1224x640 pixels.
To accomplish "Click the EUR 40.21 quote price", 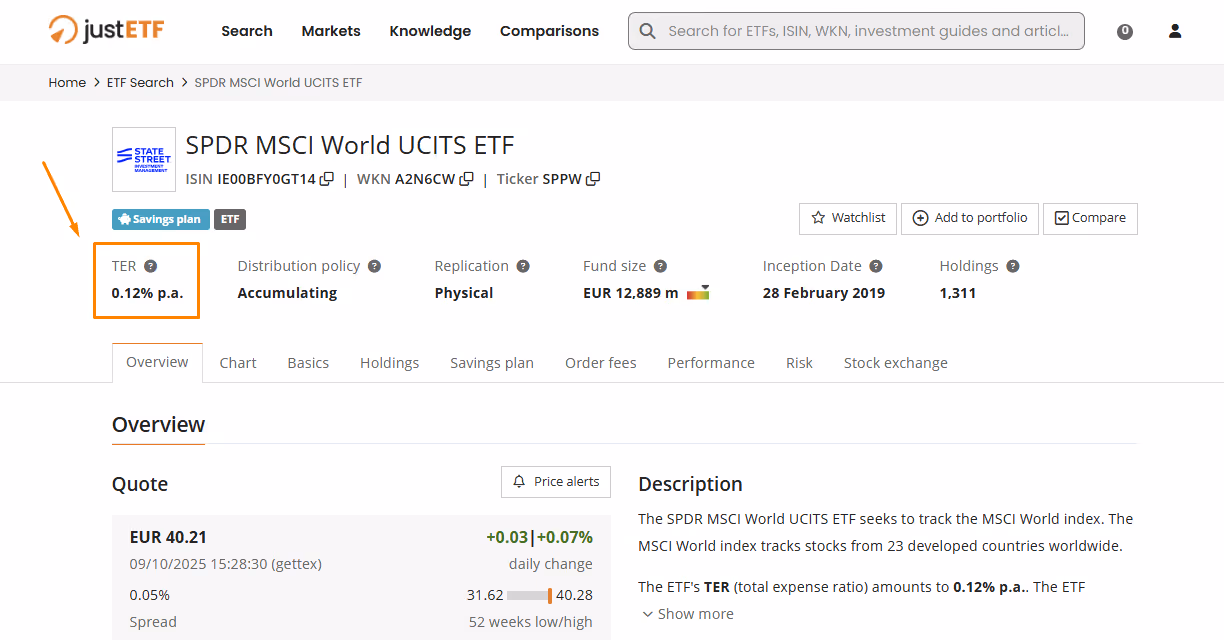I will point(168,537).
